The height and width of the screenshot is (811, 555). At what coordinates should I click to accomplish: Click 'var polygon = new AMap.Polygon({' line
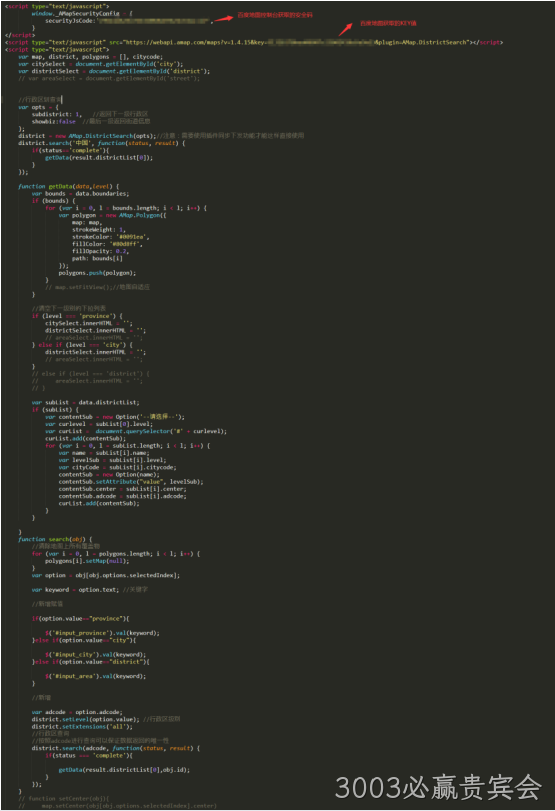coord(112,216)
